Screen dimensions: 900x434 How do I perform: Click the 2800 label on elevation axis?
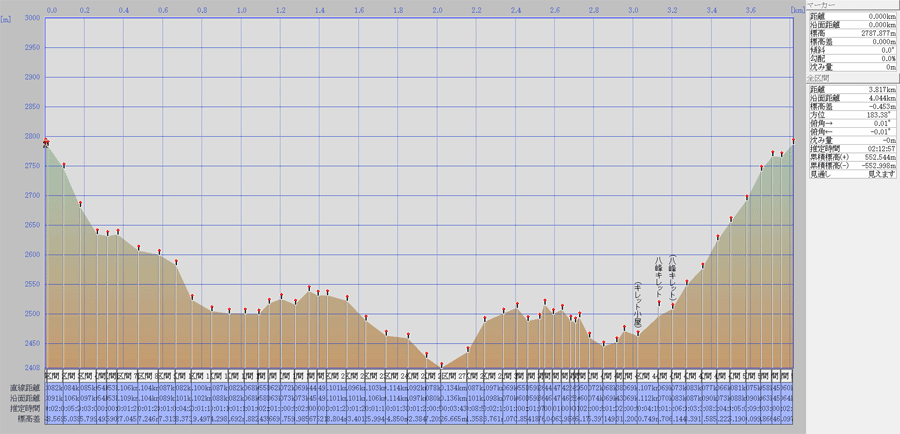31,136
